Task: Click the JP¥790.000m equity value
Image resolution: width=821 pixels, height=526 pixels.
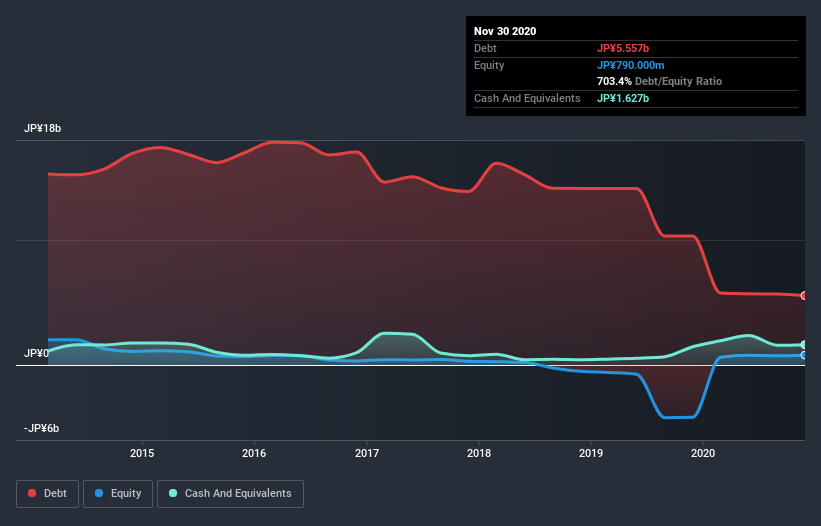Action: coord(630,65)
